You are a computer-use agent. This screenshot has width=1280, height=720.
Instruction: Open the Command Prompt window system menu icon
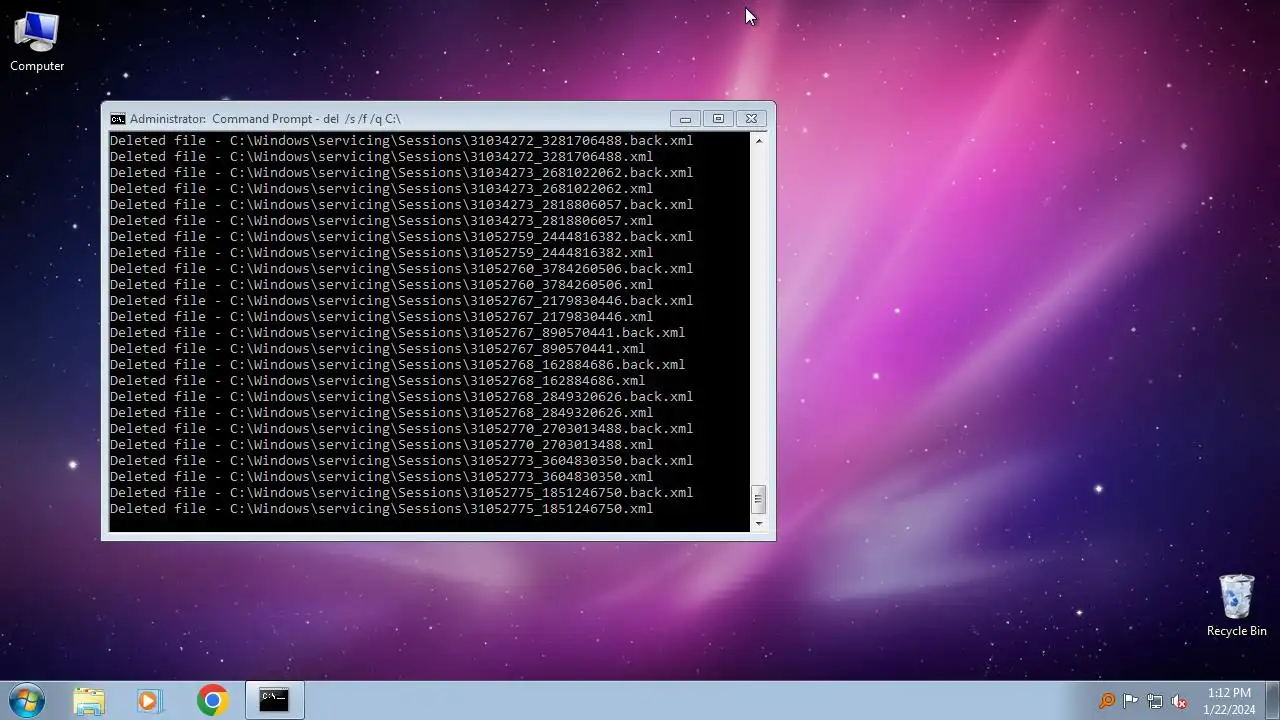coord(118,118)
